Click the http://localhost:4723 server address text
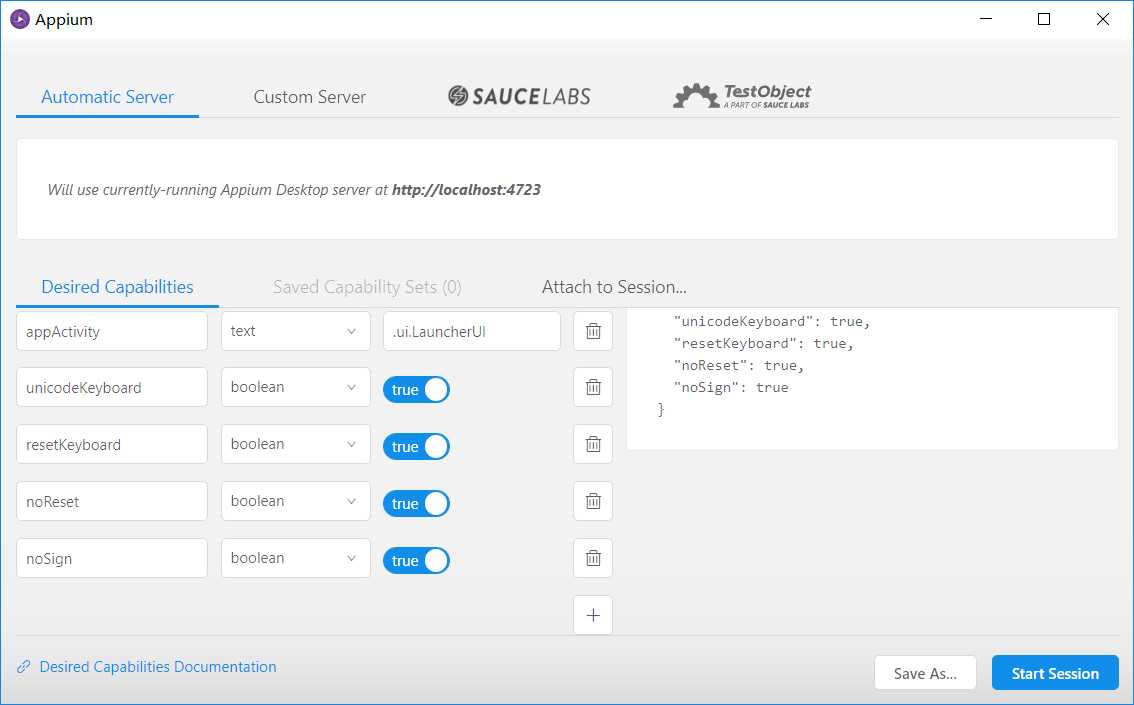1134x705 pixels. (466, 189)
